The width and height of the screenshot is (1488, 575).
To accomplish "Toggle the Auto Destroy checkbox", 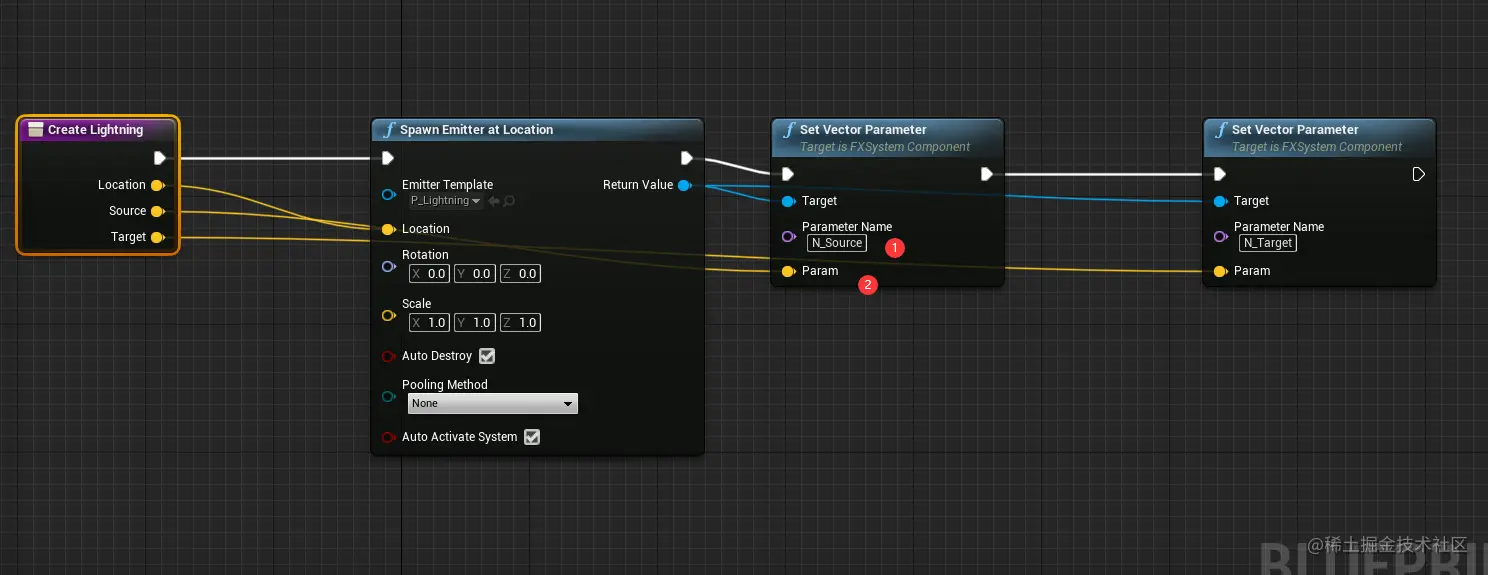I will 487,356.
